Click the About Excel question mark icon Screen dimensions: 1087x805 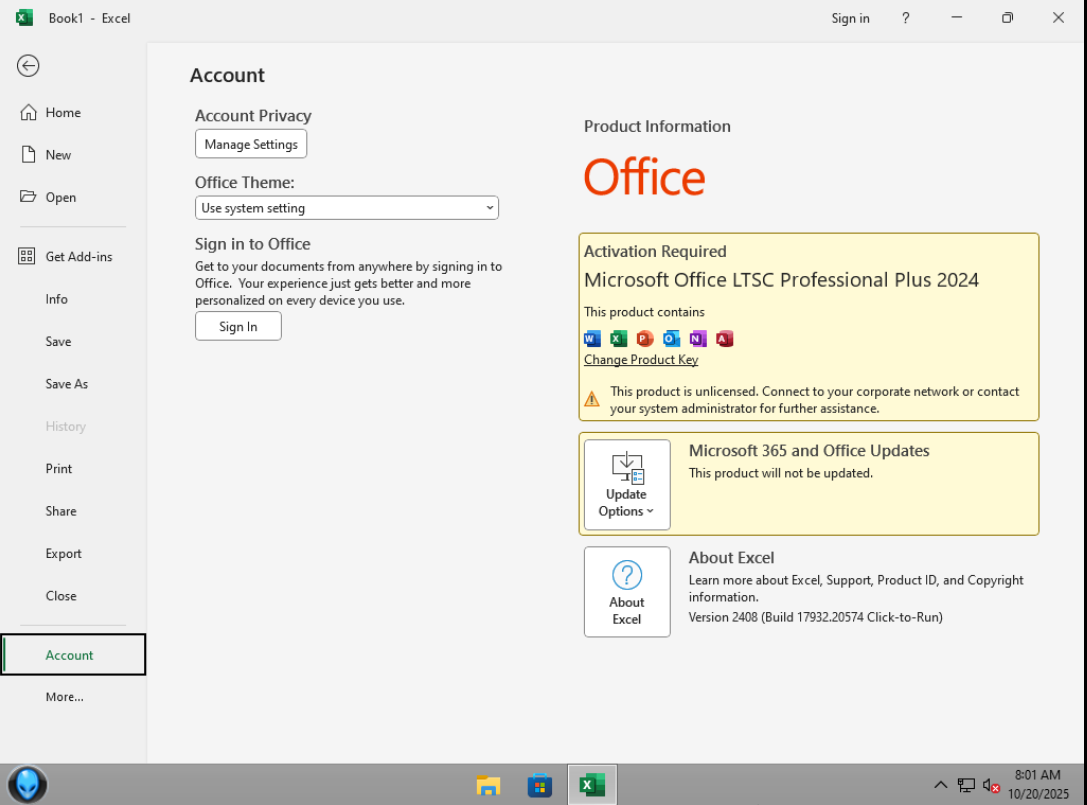pyautogui.click(x=627, y=575)
